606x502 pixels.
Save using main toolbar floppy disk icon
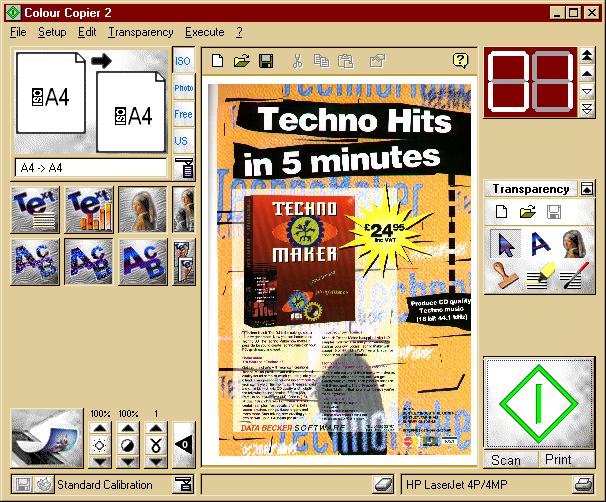click(x=266, y=61)
